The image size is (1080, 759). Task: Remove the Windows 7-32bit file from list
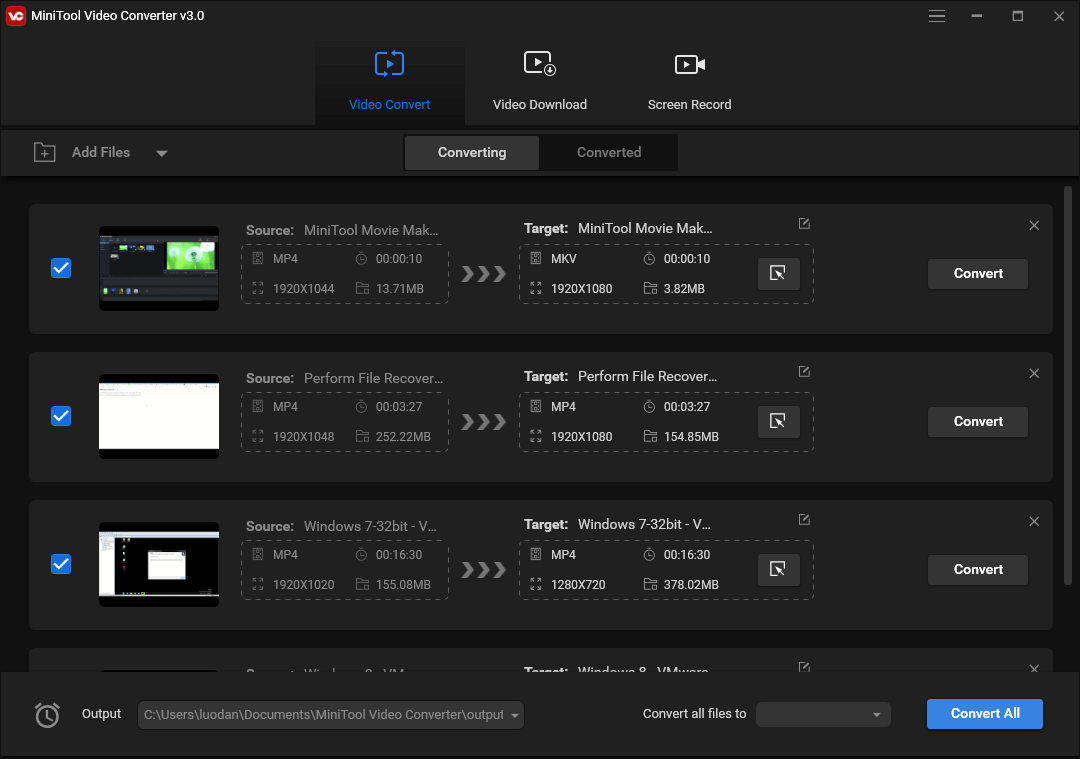tap(1034, 521)
